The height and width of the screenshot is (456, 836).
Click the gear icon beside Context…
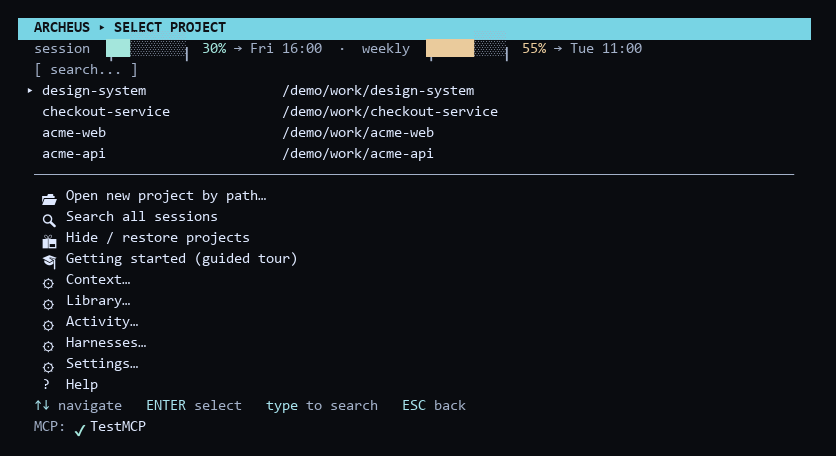coord(48,283)
